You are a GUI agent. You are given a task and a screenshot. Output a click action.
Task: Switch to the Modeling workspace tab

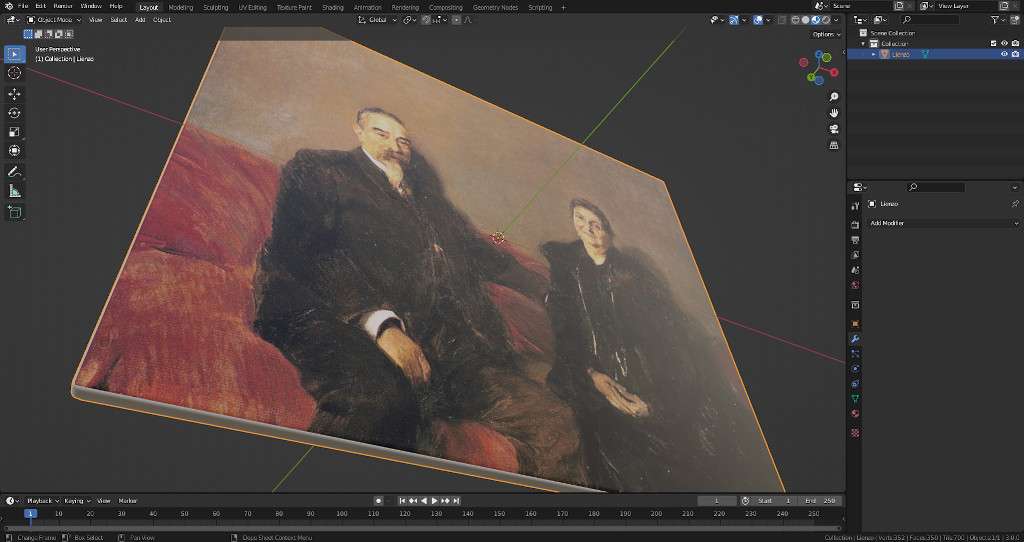(181, 7)
